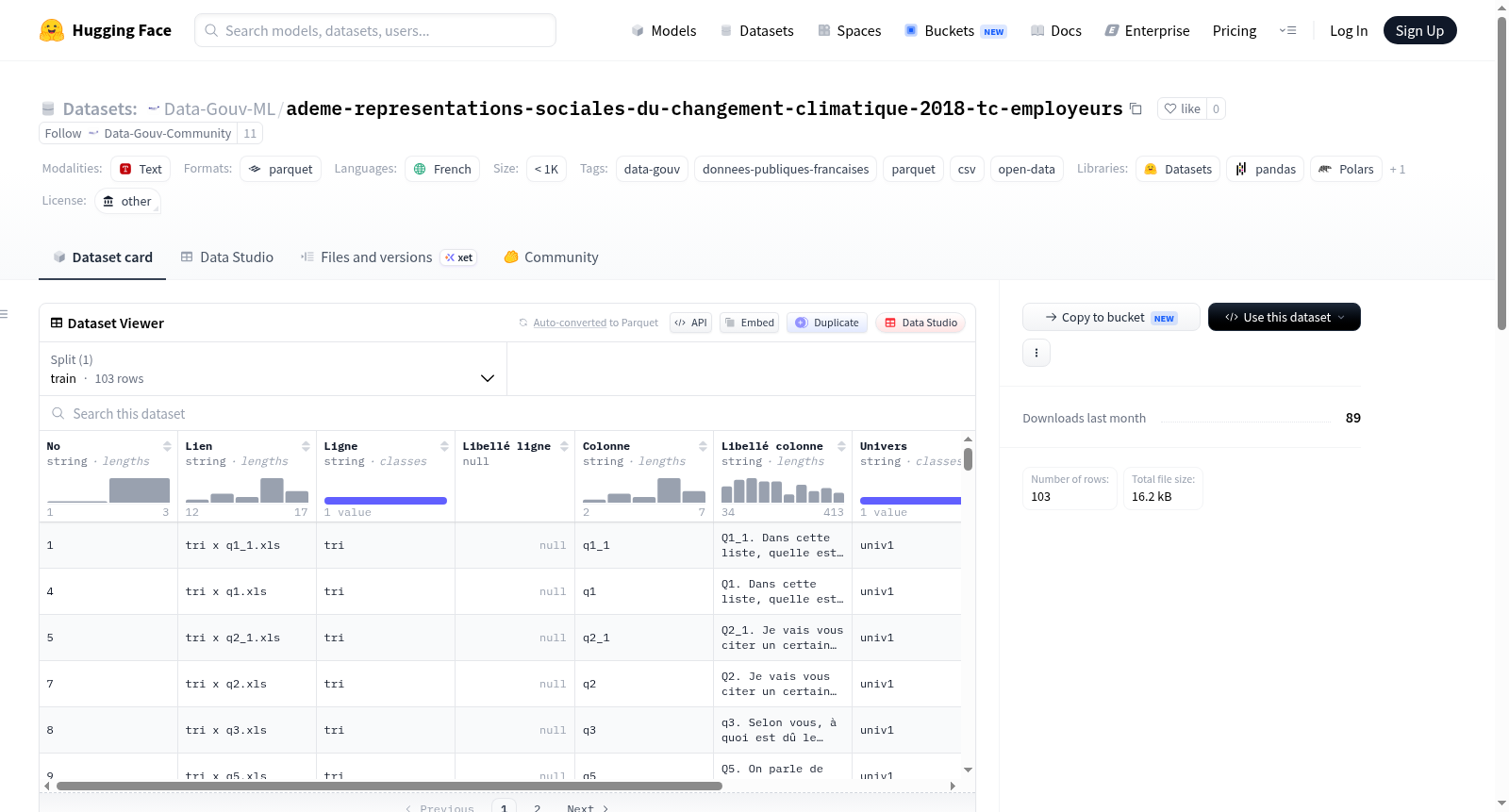
Task: Open Enterprise in top navigation
Action: click(1147, 30)
